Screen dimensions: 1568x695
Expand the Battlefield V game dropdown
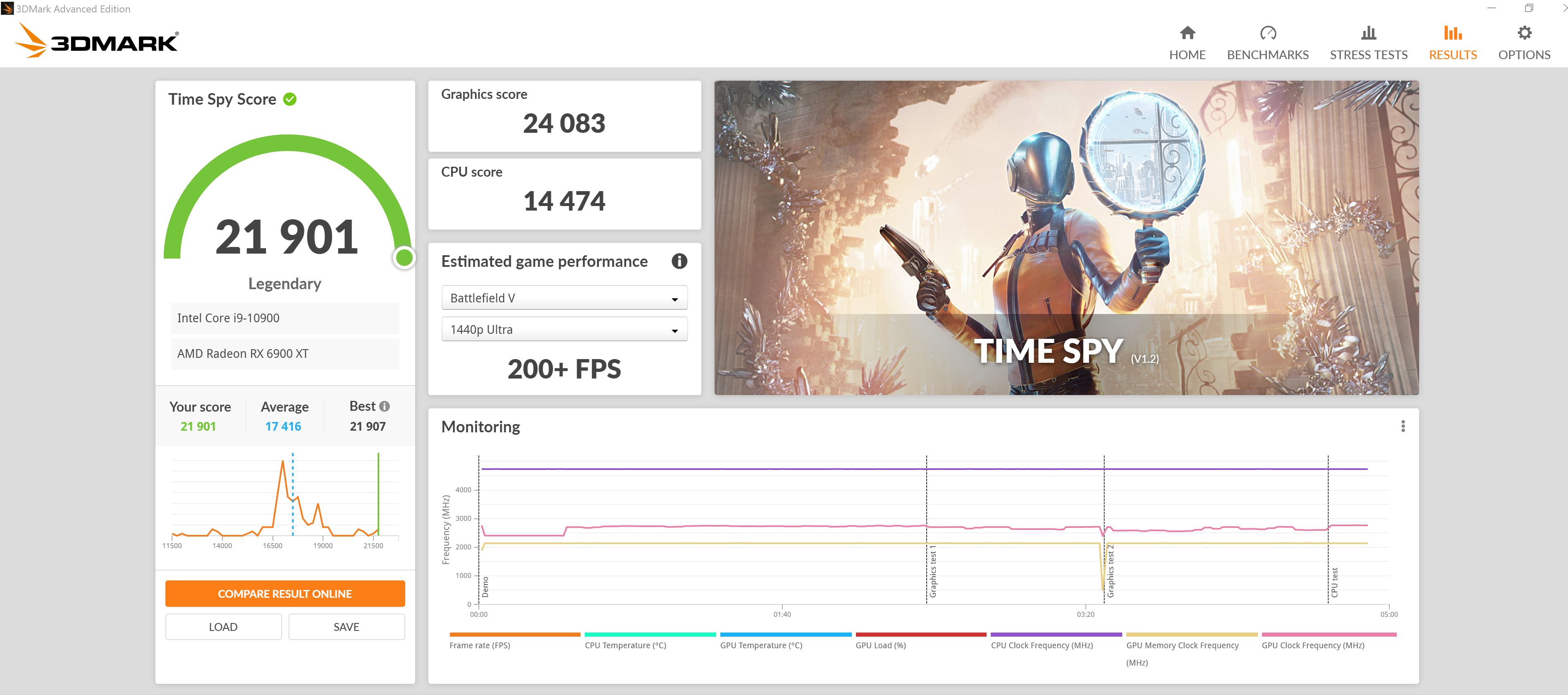click(x=564, y=298)
